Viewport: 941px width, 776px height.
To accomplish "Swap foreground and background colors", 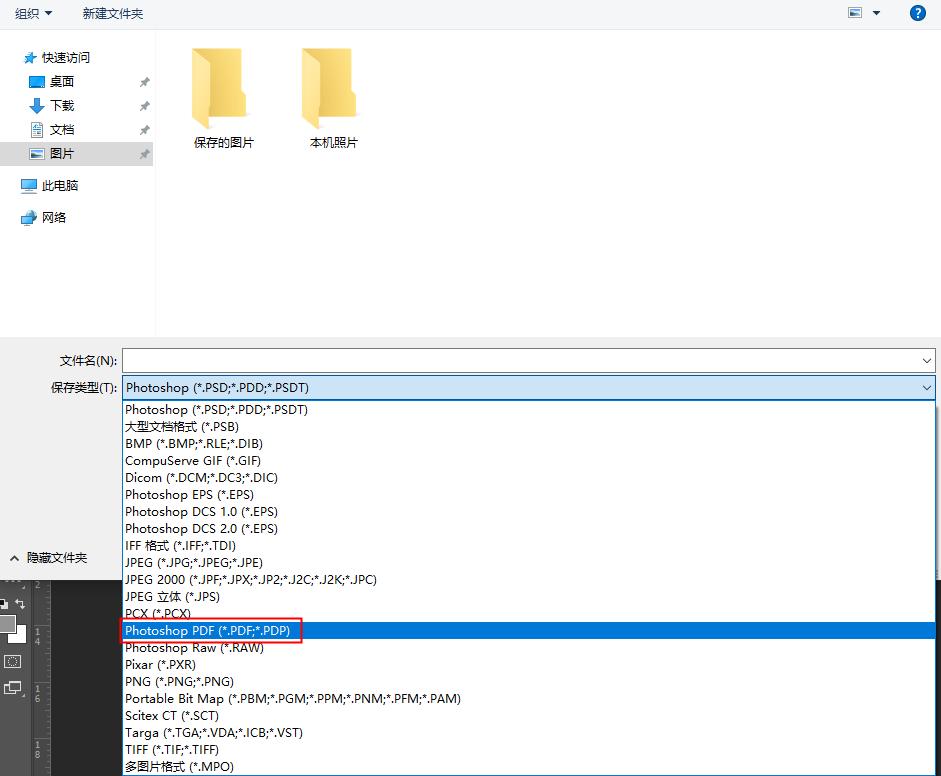I will point(20,602).
